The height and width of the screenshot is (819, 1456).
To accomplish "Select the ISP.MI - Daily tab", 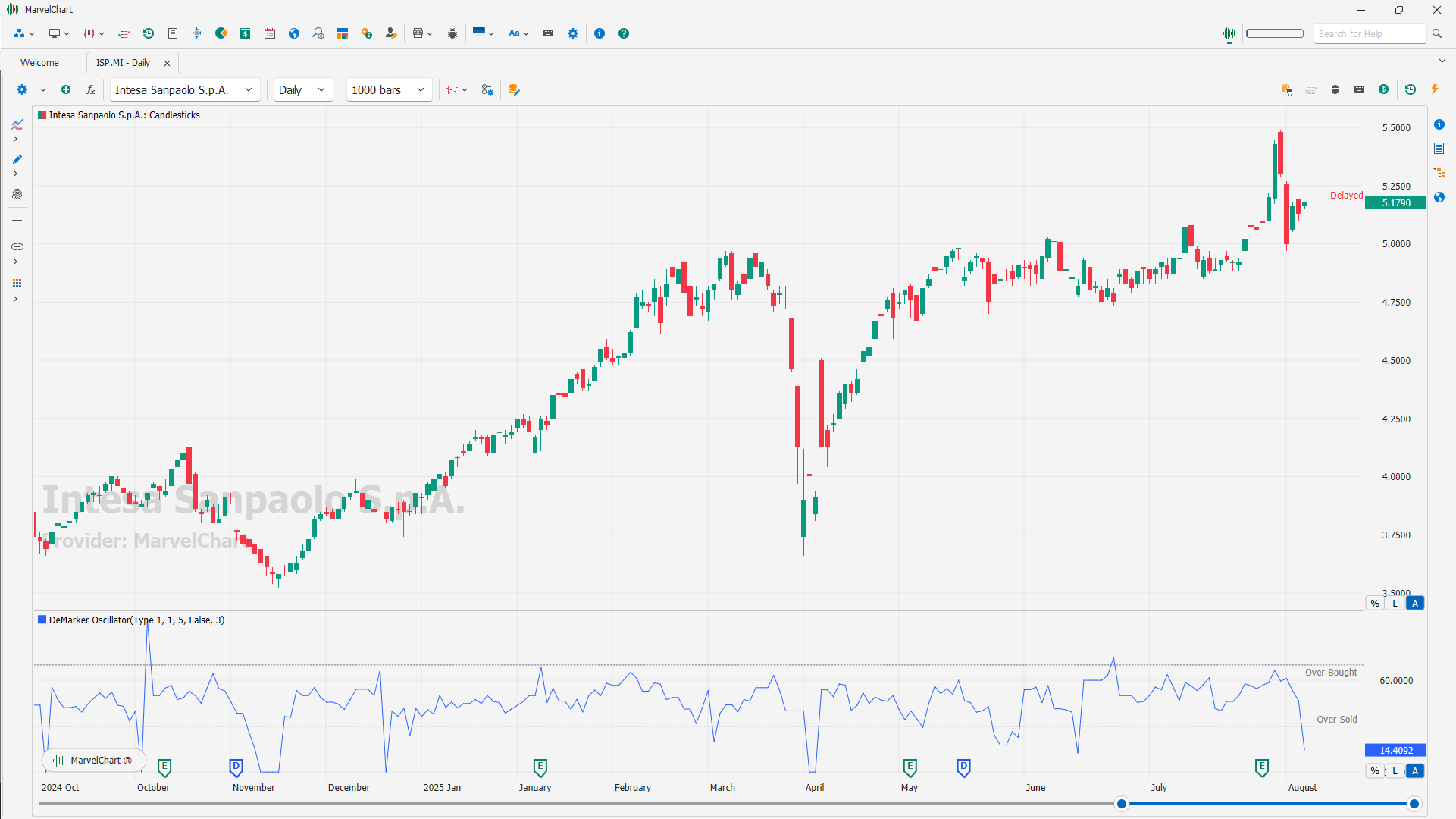I will (x=123, y=63).
